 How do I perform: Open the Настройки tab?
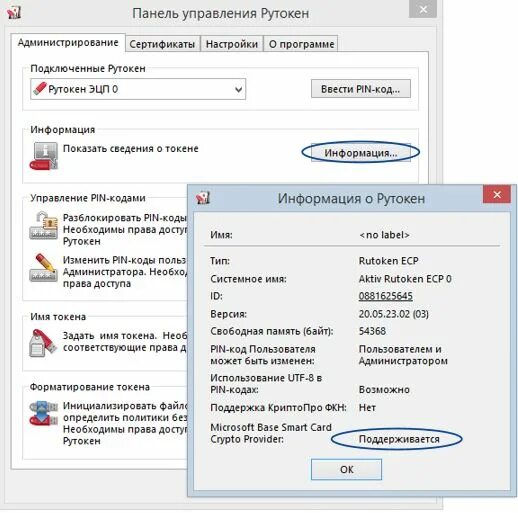[232, 44]
